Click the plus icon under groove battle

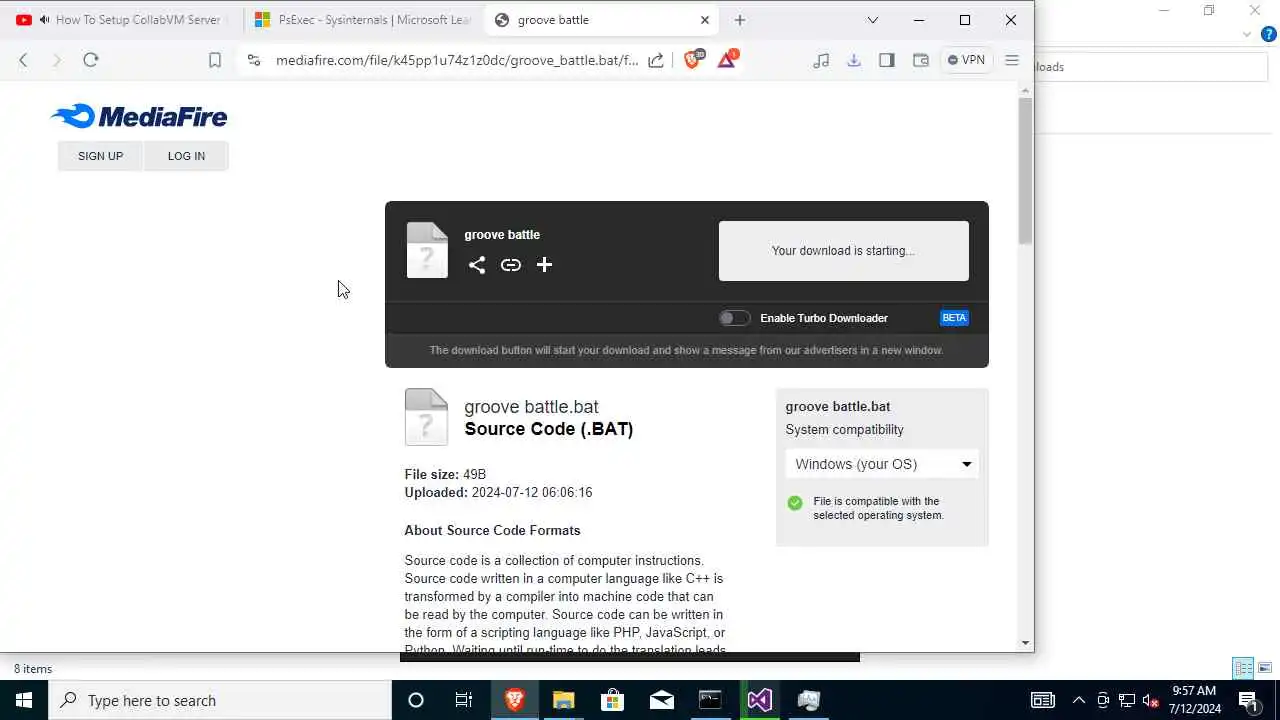pos(544,265)
